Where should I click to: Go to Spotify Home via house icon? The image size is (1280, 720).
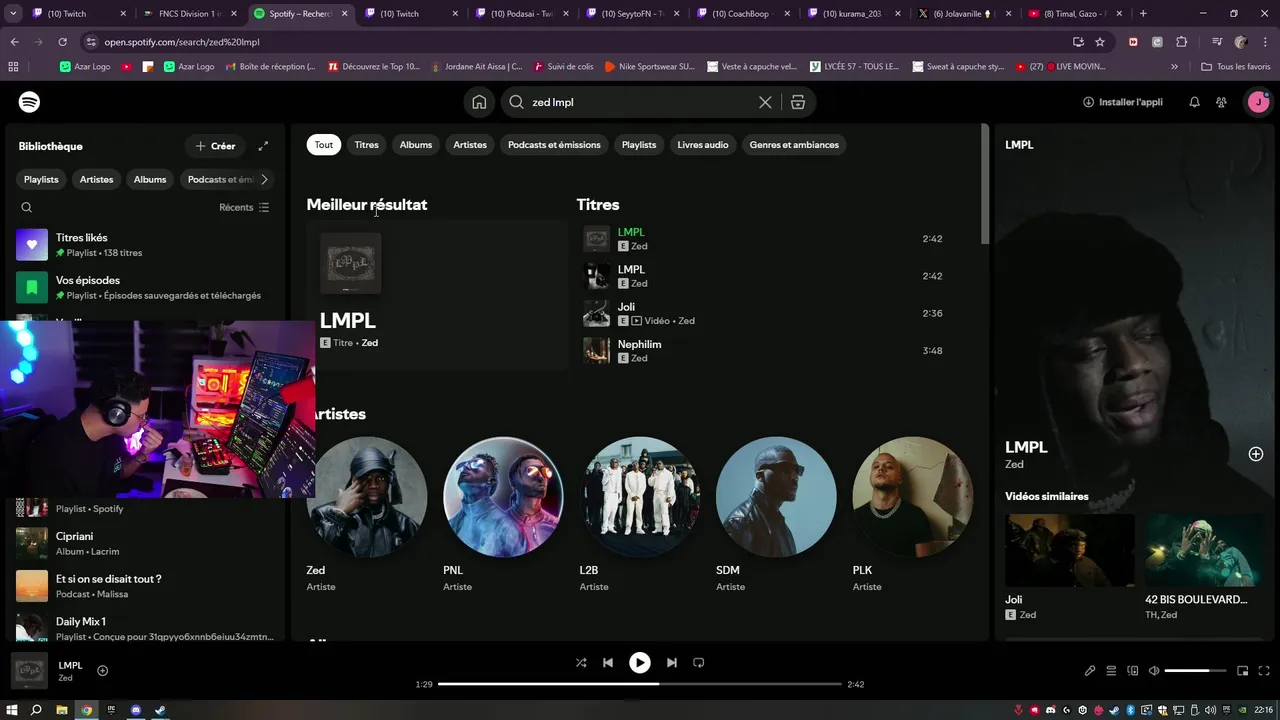[480, 102]
